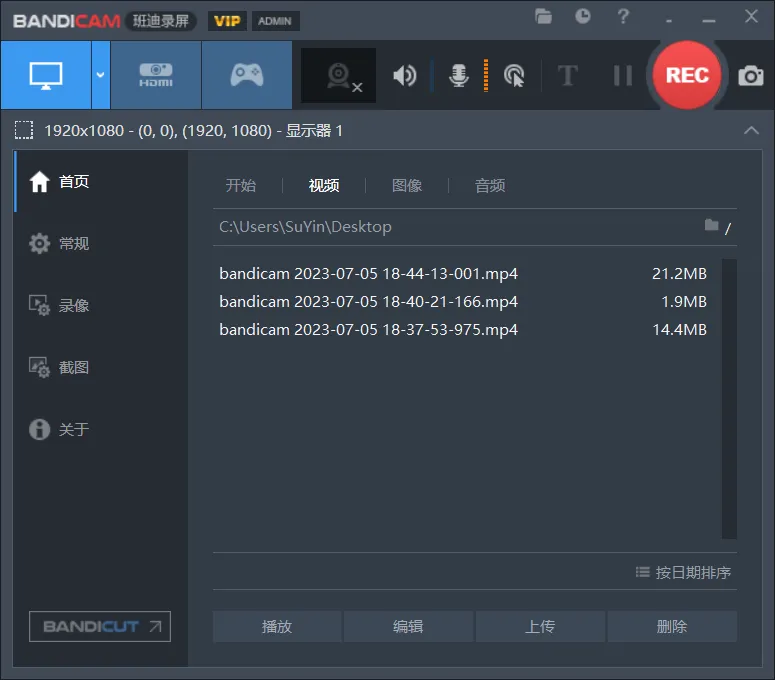Click the rectangle selection area icon
The width and height of the screenshot is (775, 680).
[24, 130]
